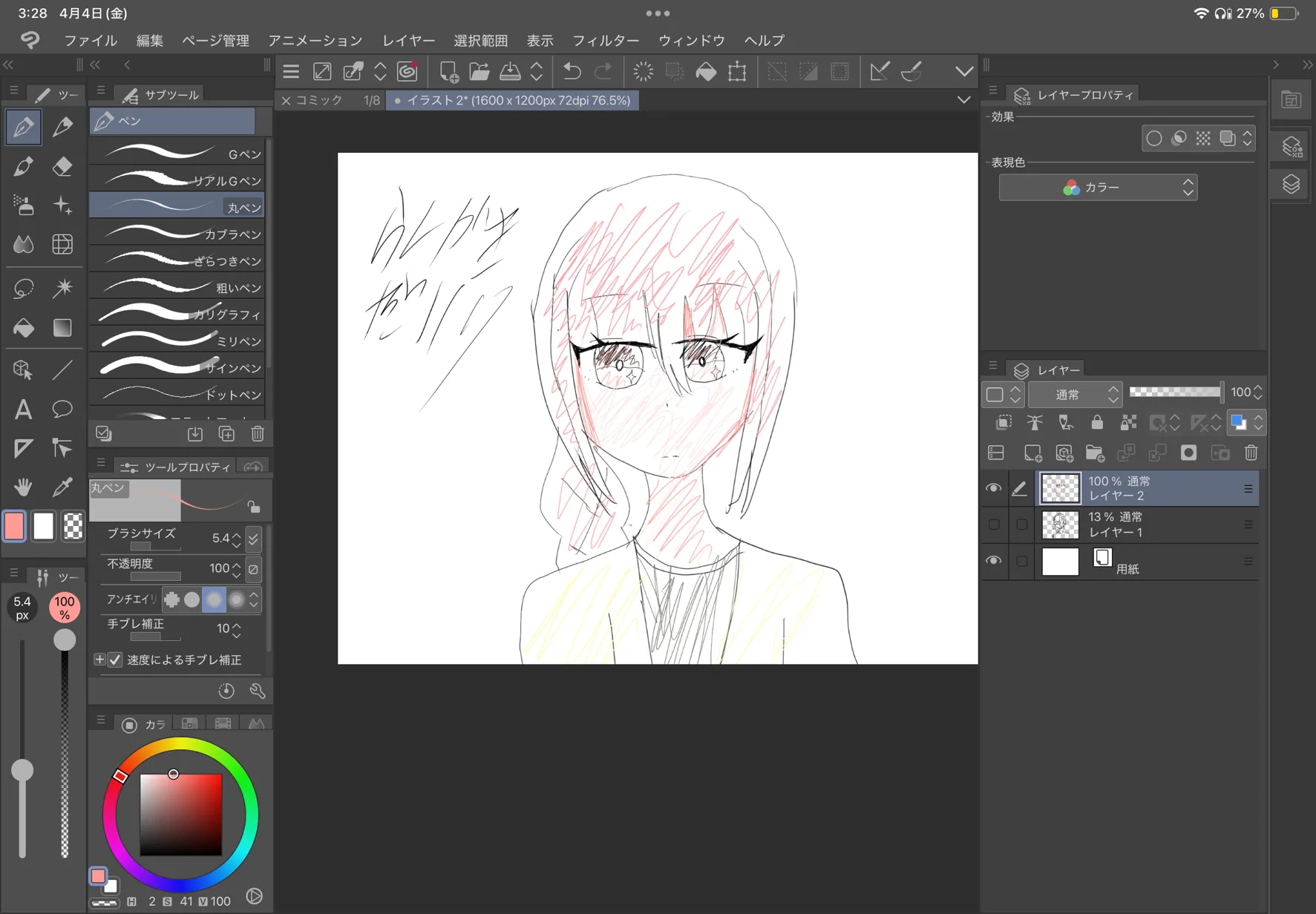Click the 手ブレ補正 value stepper

(237, 629)
